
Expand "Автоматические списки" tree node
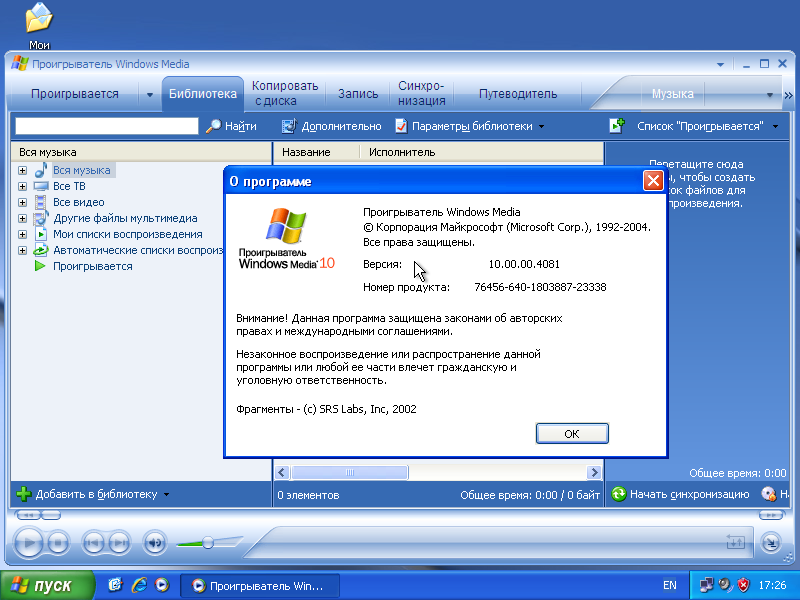pos(22,251)
